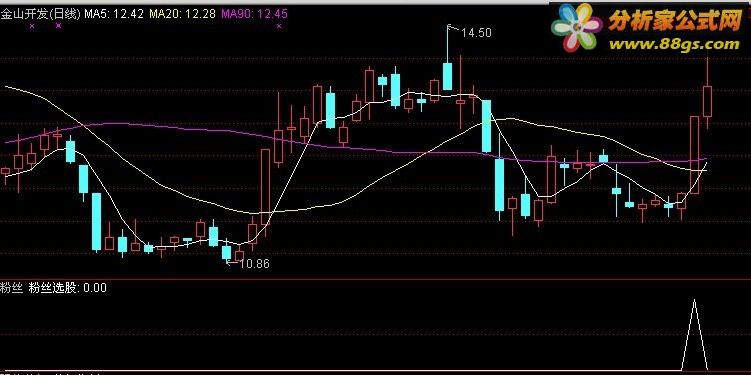This screenshot has height=375, width=751.
Task: Click the 粉丝 indicator name label
Action: tap(11, 288)
